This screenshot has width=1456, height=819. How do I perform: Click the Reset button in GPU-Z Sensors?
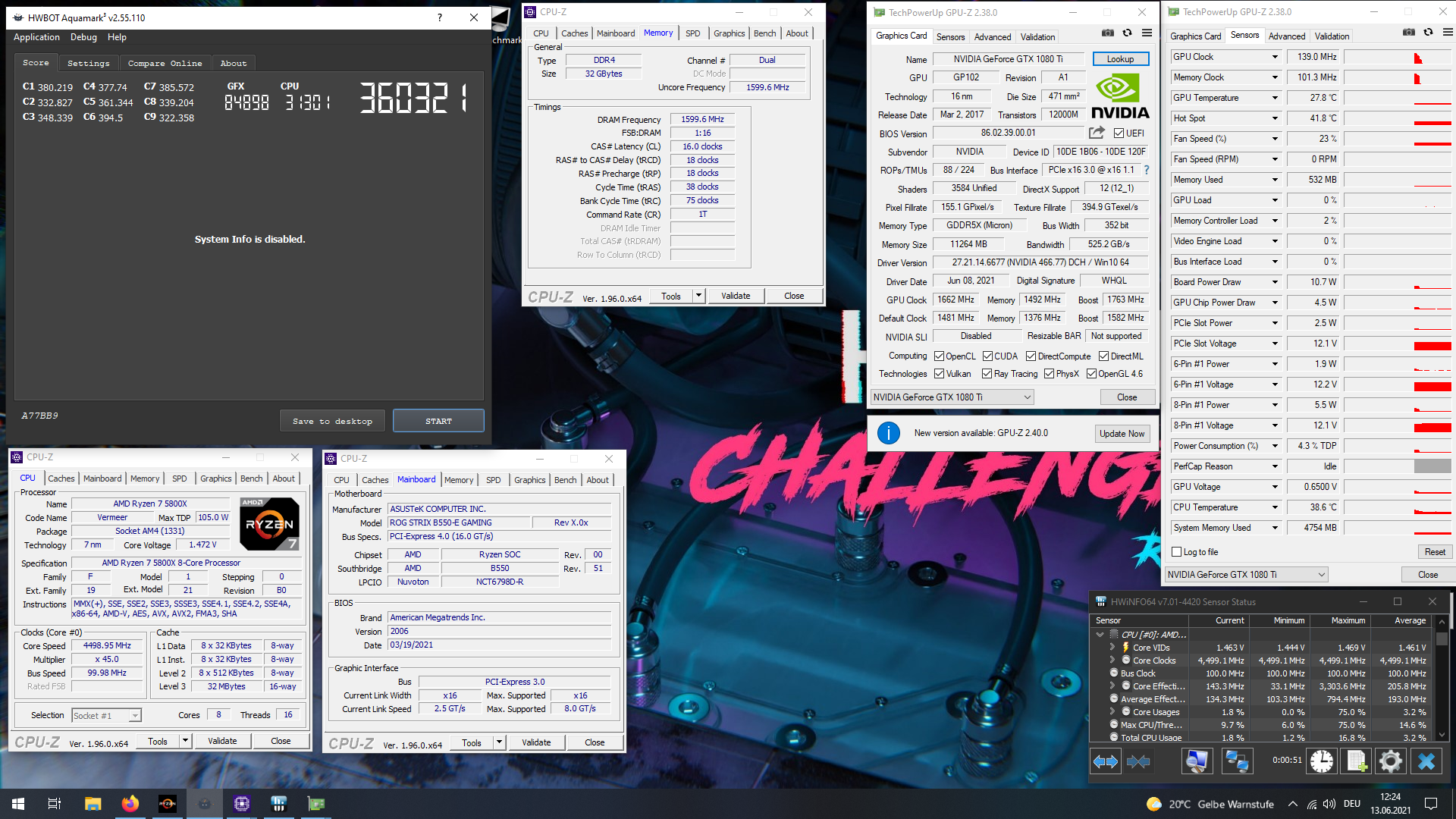[x=1435, y=552]
